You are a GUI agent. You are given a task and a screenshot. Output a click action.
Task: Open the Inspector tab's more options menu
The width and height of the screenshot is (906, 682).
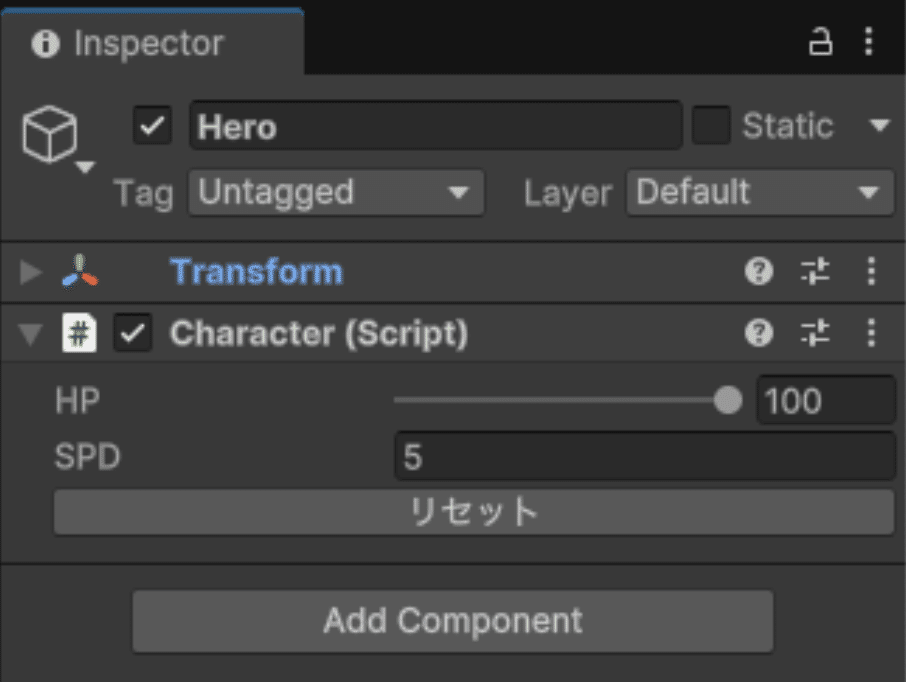coord(868,42)
